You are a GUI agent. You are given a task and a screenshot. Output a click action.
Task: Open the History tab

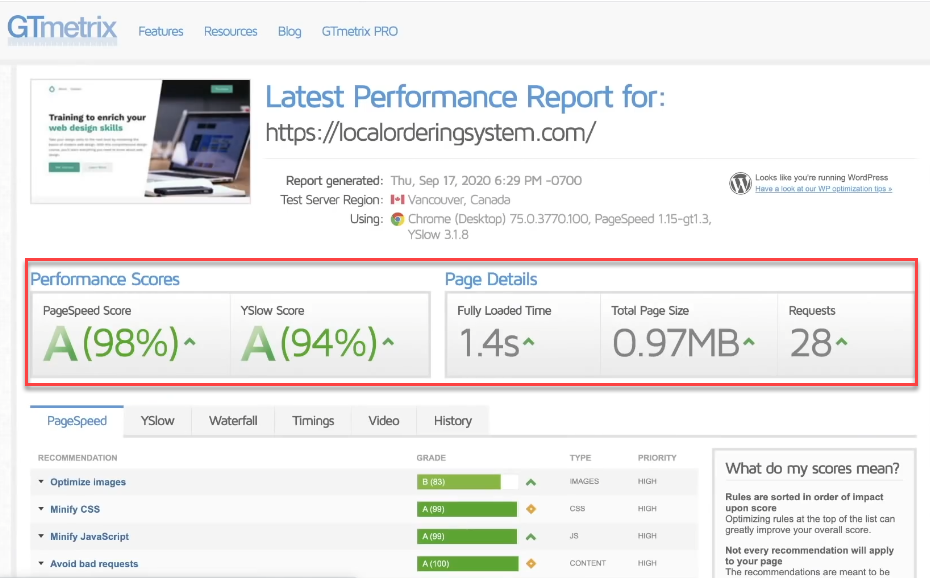[x=453, y=421]
